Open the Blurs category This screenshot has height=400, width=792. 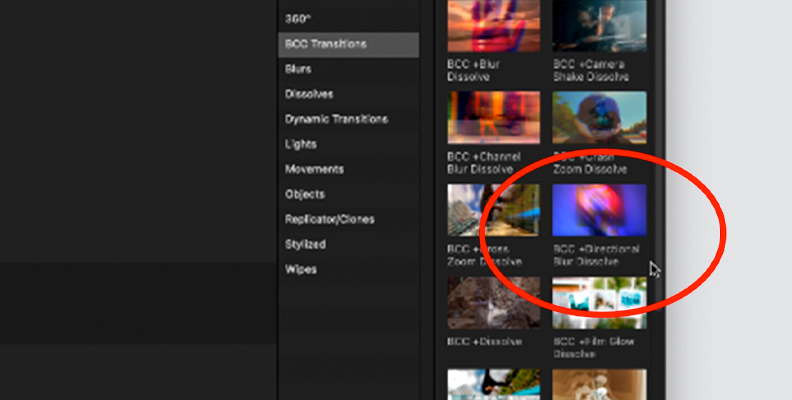(x=349, y=69)
